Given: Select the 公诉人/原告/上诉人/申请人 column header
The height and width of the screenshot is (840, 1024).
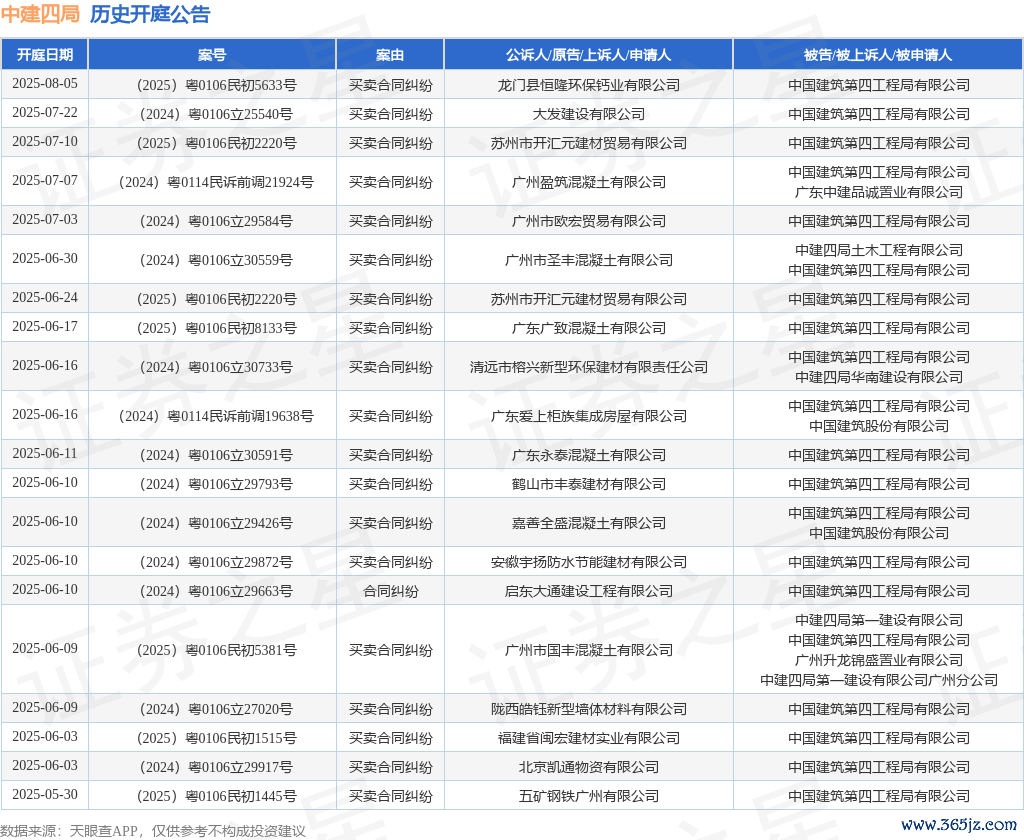Looking at the screenshot, I should 588,55.
